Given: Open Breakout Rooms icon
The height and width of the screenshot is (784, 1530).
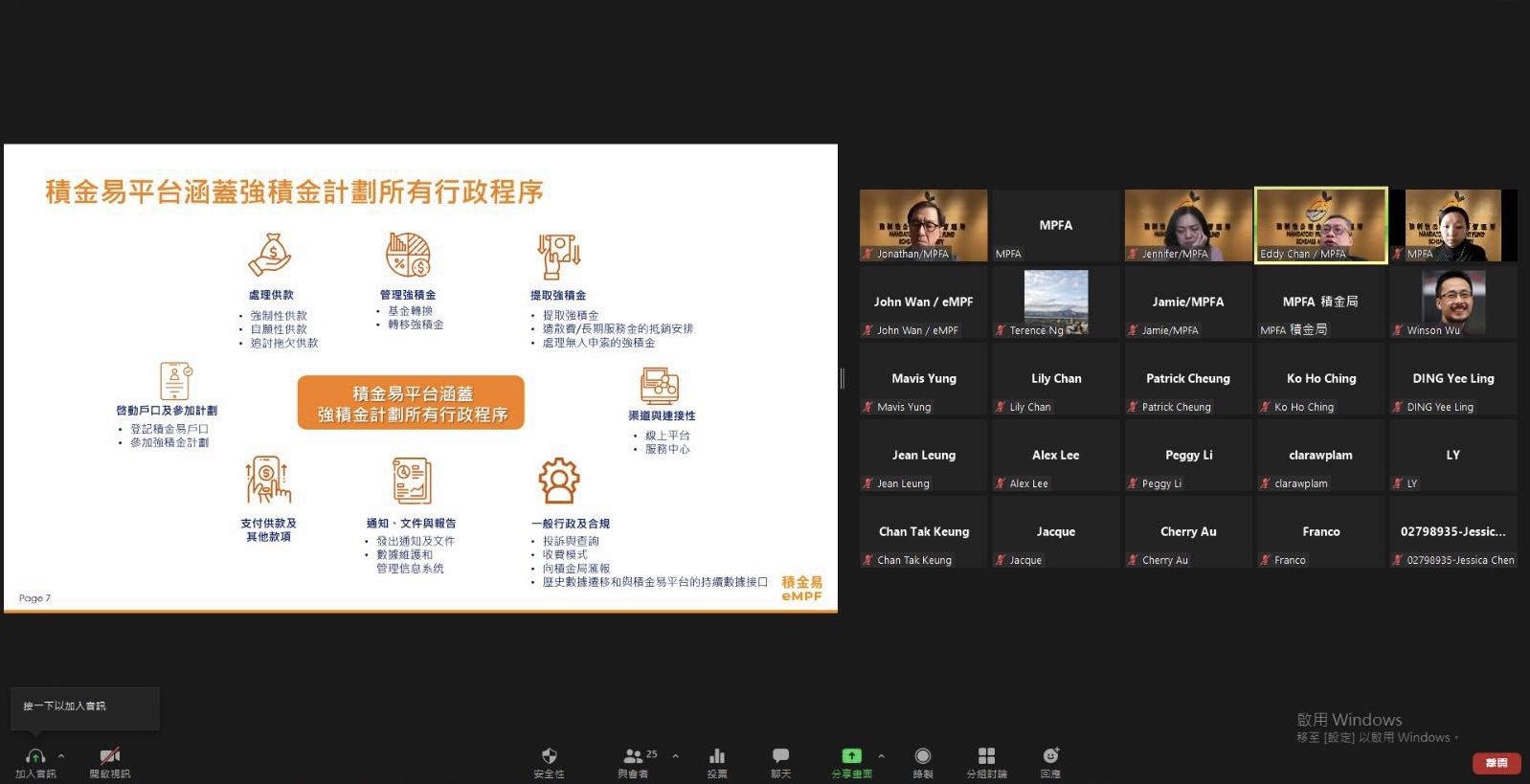Looking at the screenshot, I should [x=987, y=756].
